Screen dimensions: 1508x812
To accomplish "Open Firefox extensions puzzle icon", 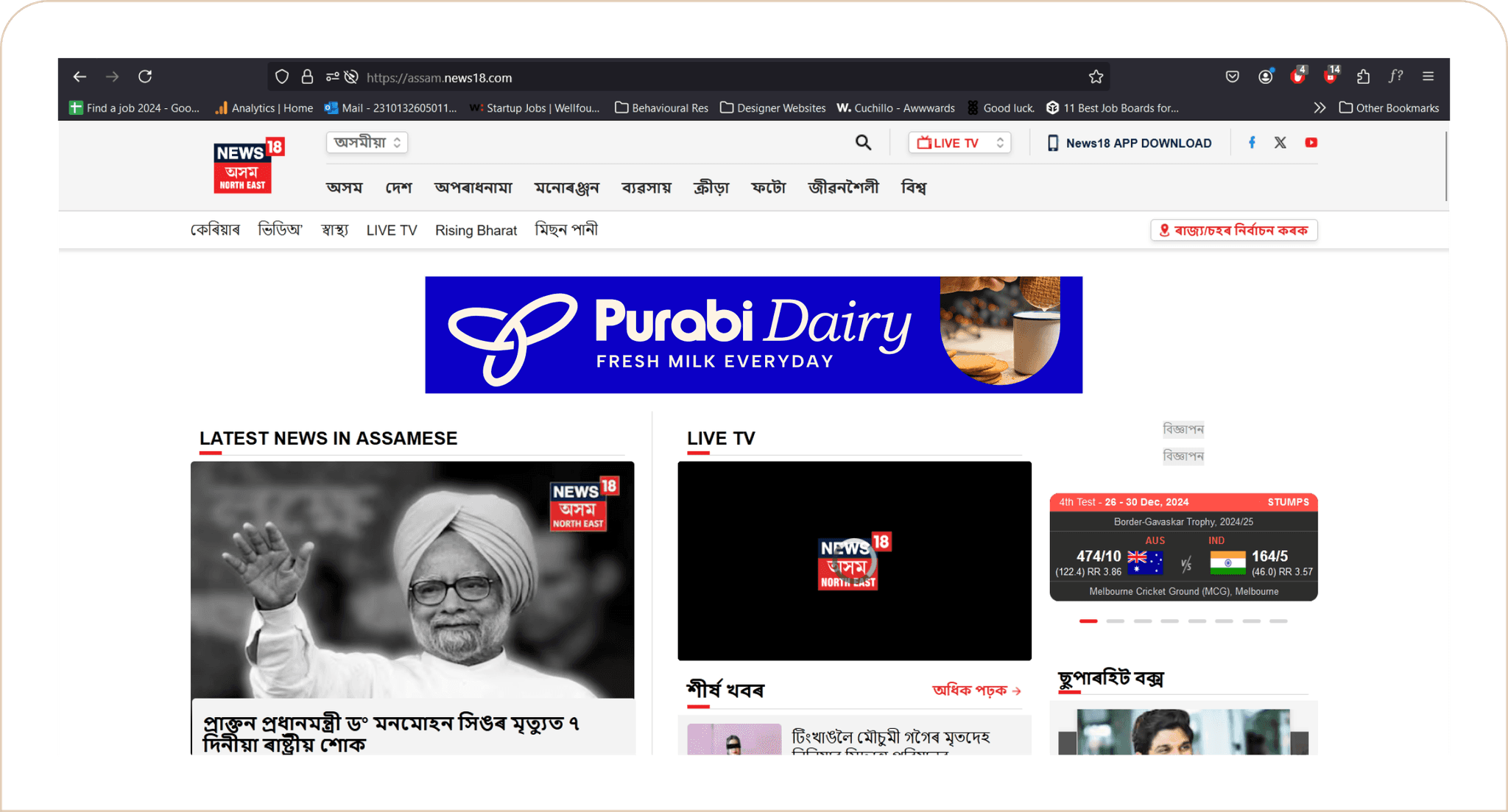I will 1363,77.
